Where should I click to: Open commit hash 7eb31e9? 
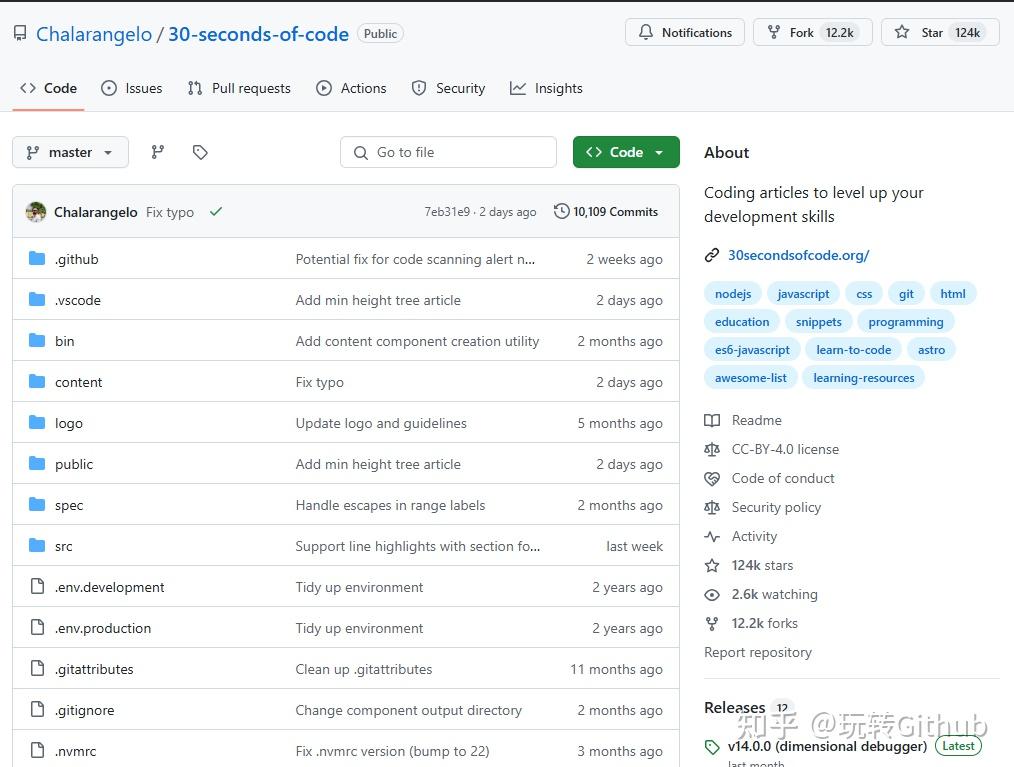(447, 211)
